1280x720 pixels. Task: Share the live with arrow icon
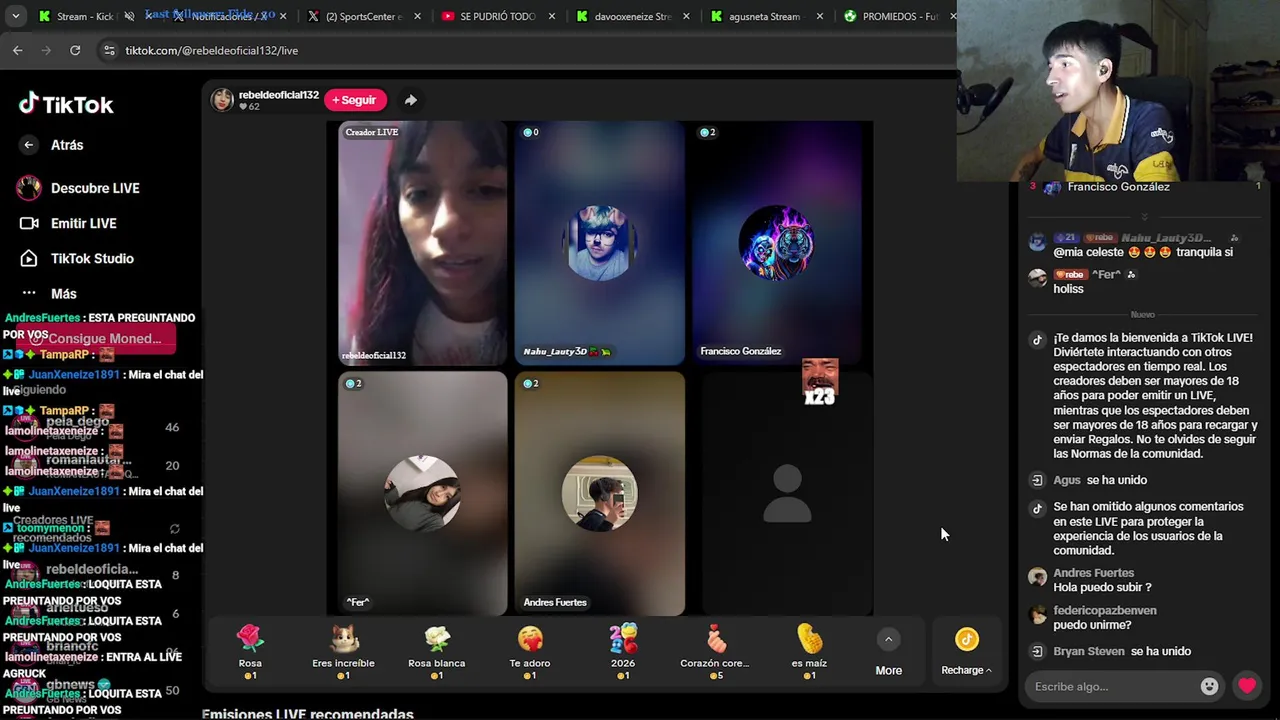click(x=410, y=100)
